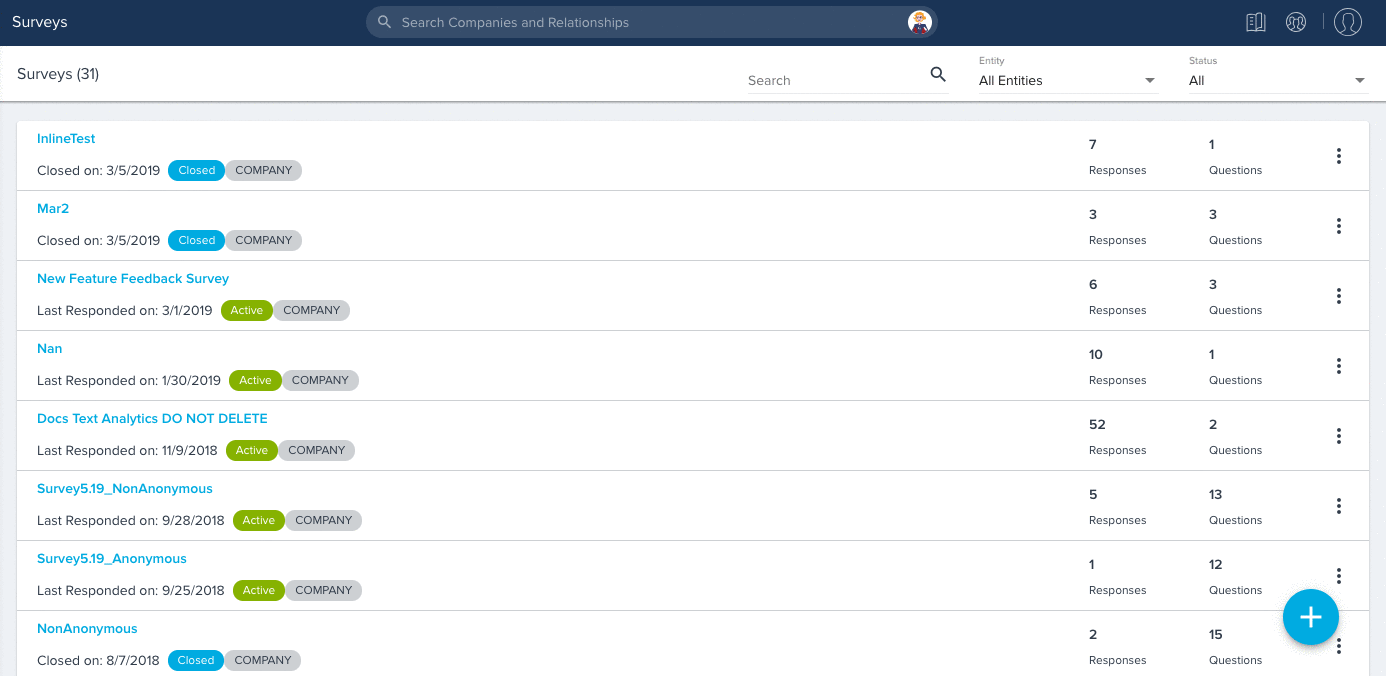1386x676 pixels.
Task: Click the COMPANY tag on Nan survey
Action: [320, 380]
